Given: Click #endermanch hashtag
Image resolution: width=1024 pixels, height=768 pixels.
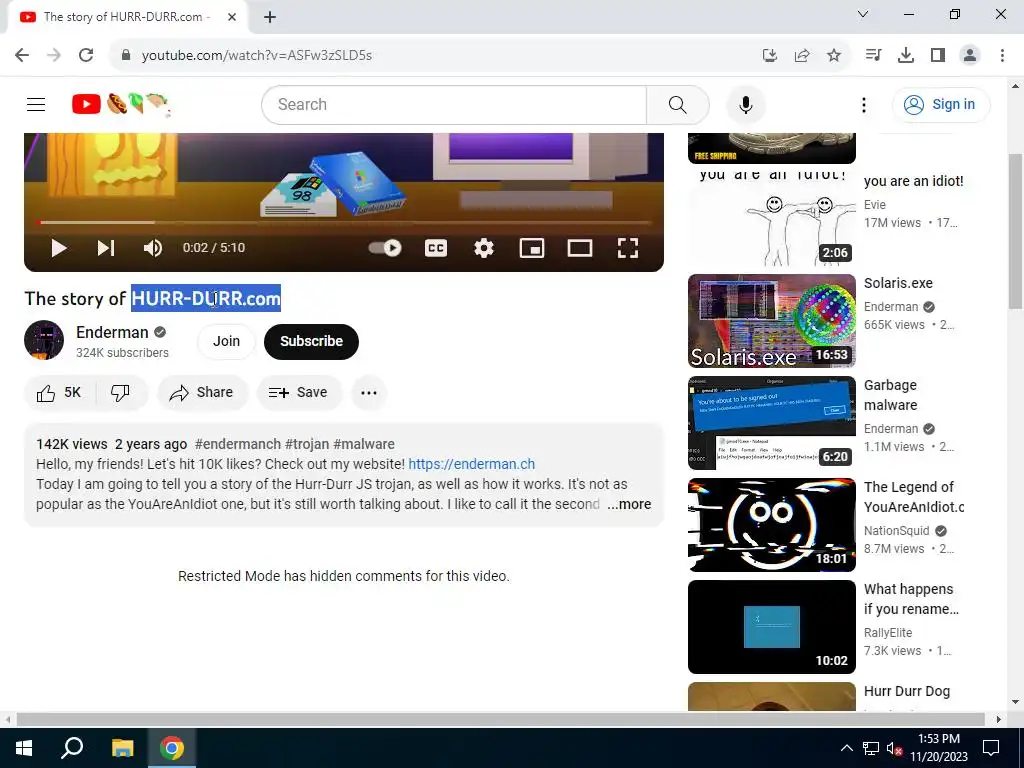Looking at the screenshot, I should tap(238, 444).
